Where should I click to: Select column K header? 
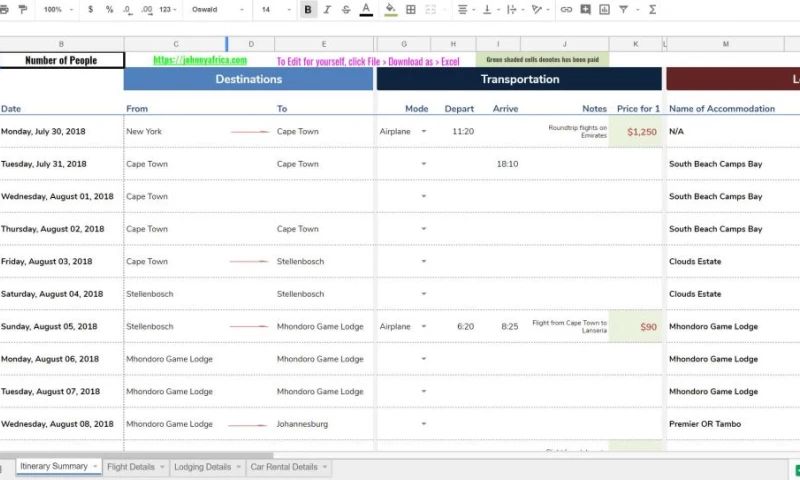click(x=636, y=44)
